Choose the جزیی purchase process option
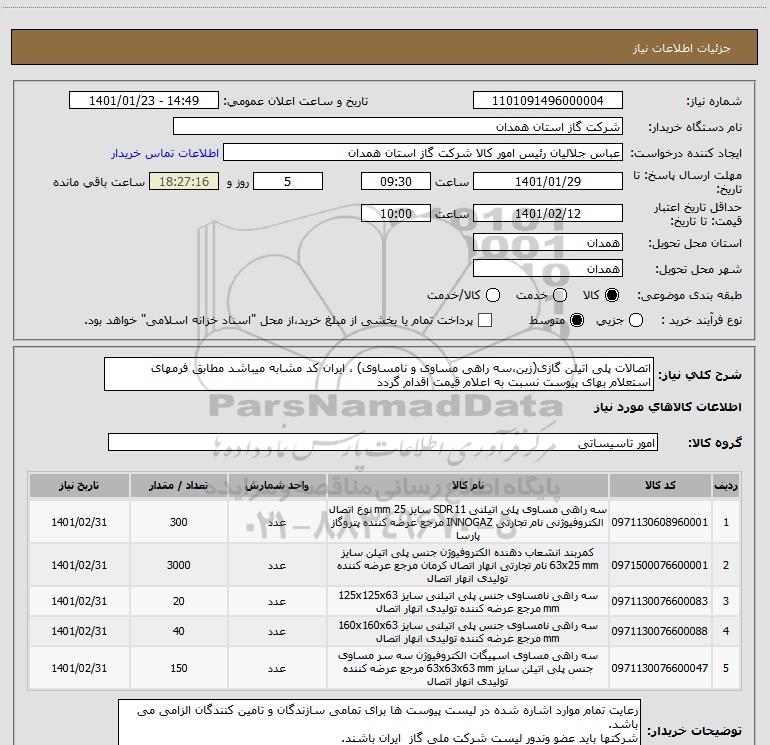 tap(636, 320)
